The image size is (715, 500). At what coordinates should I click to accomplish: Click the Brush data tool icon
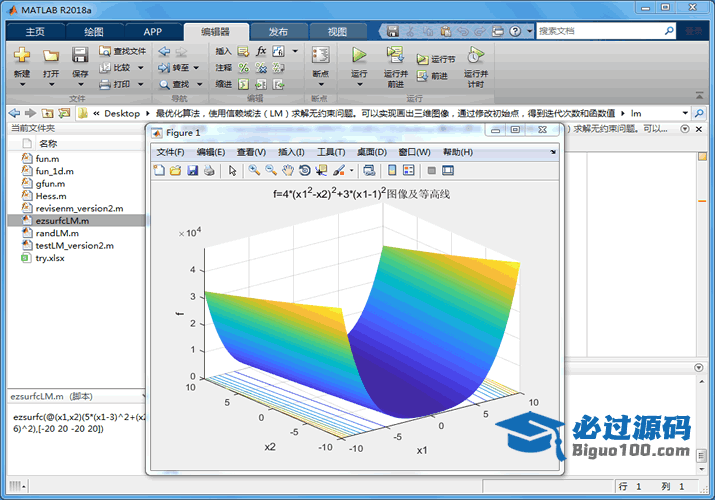coord(339,171)
